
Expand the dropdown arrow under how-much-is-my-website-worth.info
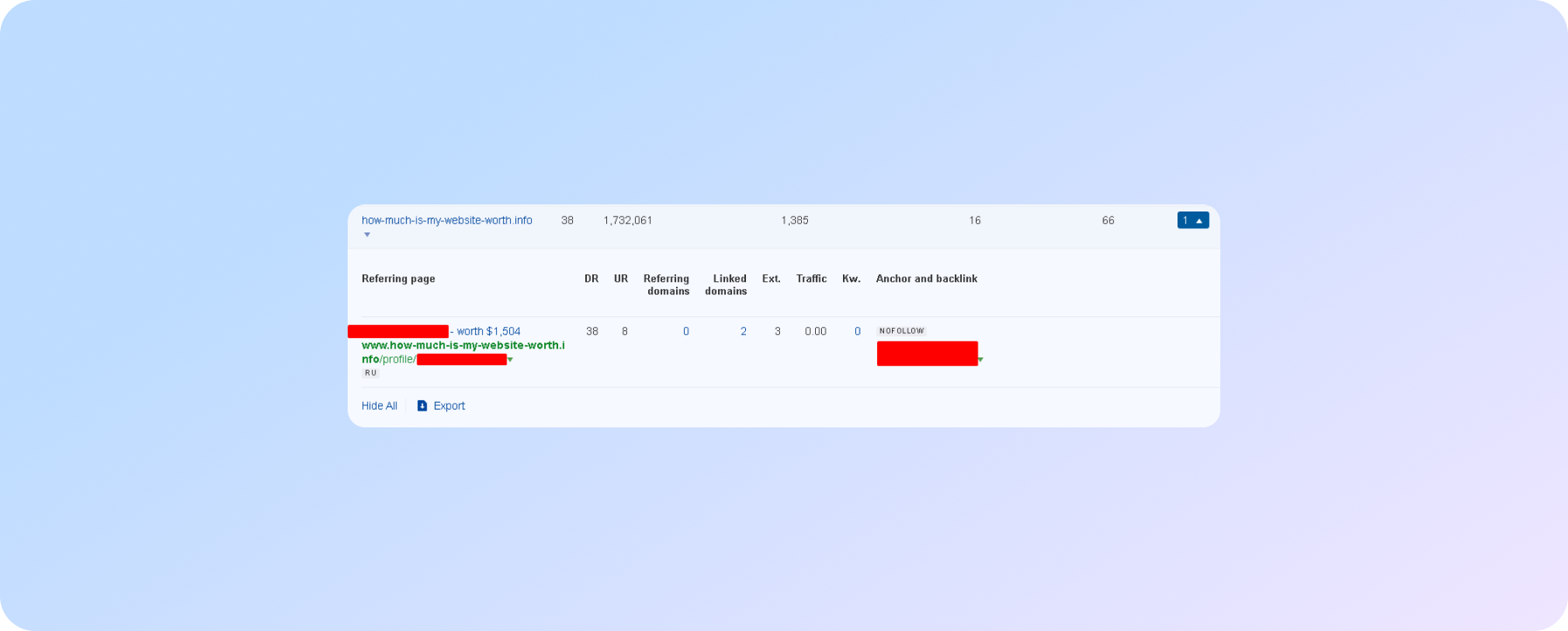pos(367,234)
